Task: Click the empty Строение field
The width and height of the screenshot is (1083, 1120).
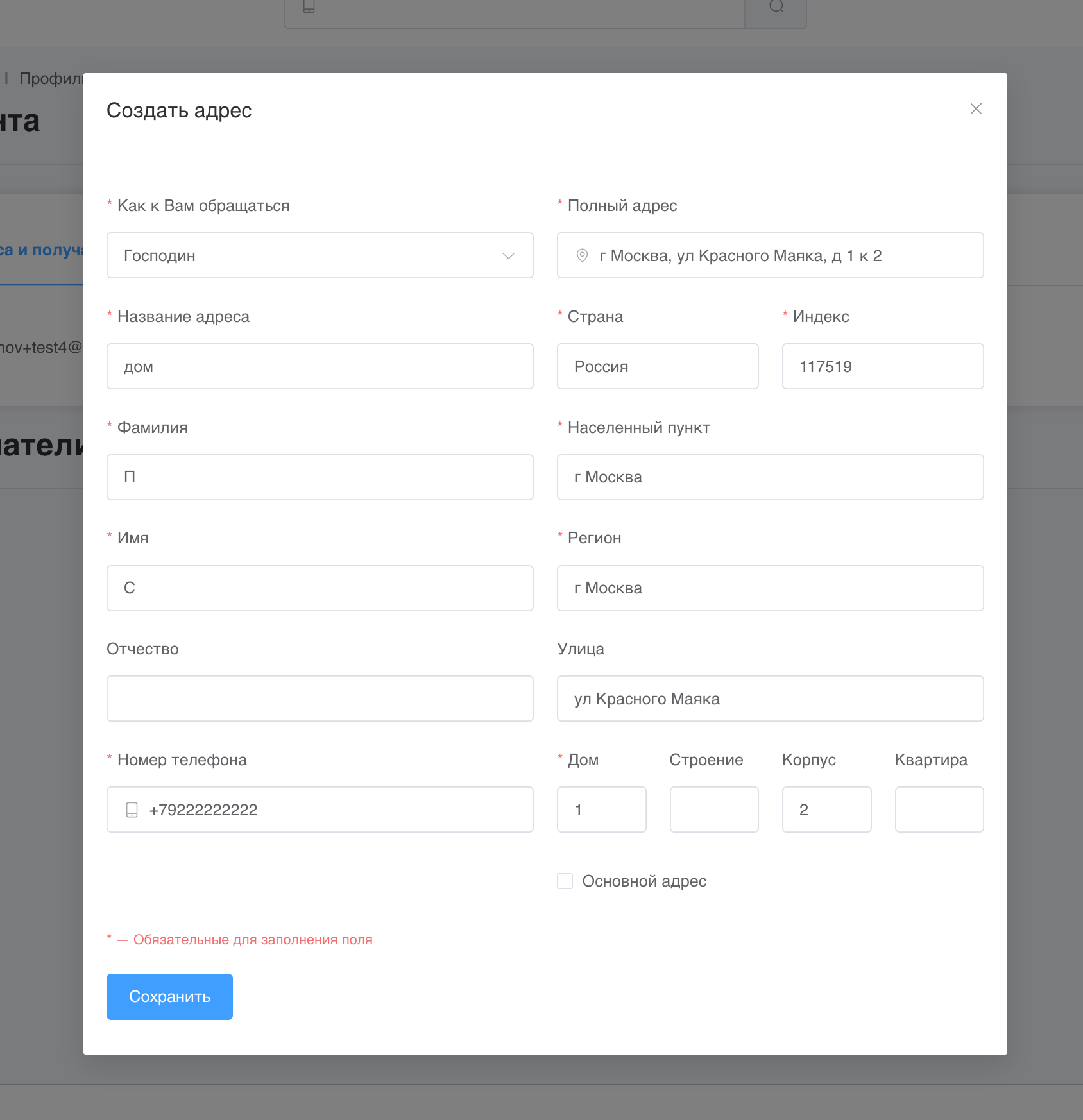Action: (x=713, y=810)
